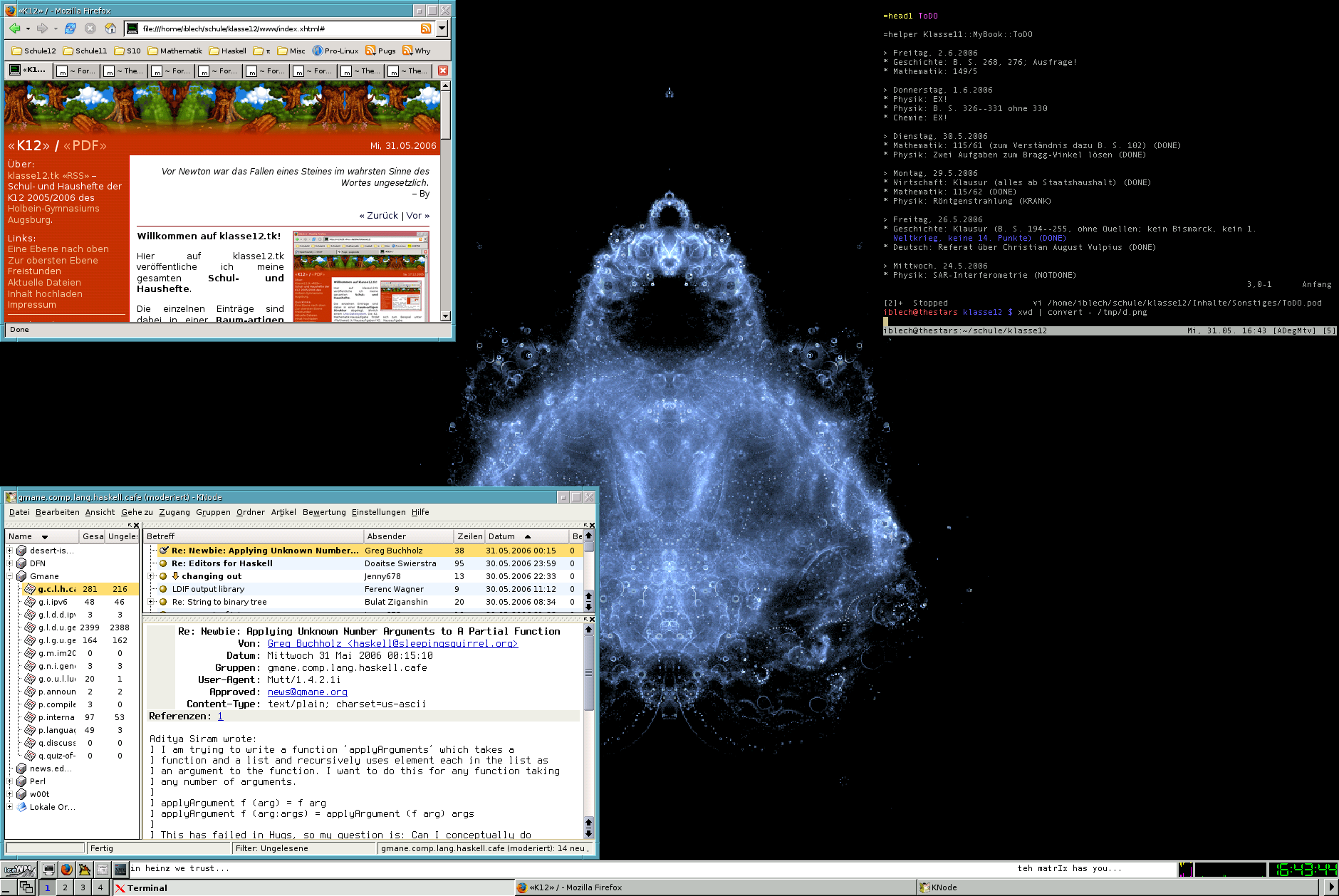
Task: Click the news@gmane.org Approved link
Action: point(307,692)
